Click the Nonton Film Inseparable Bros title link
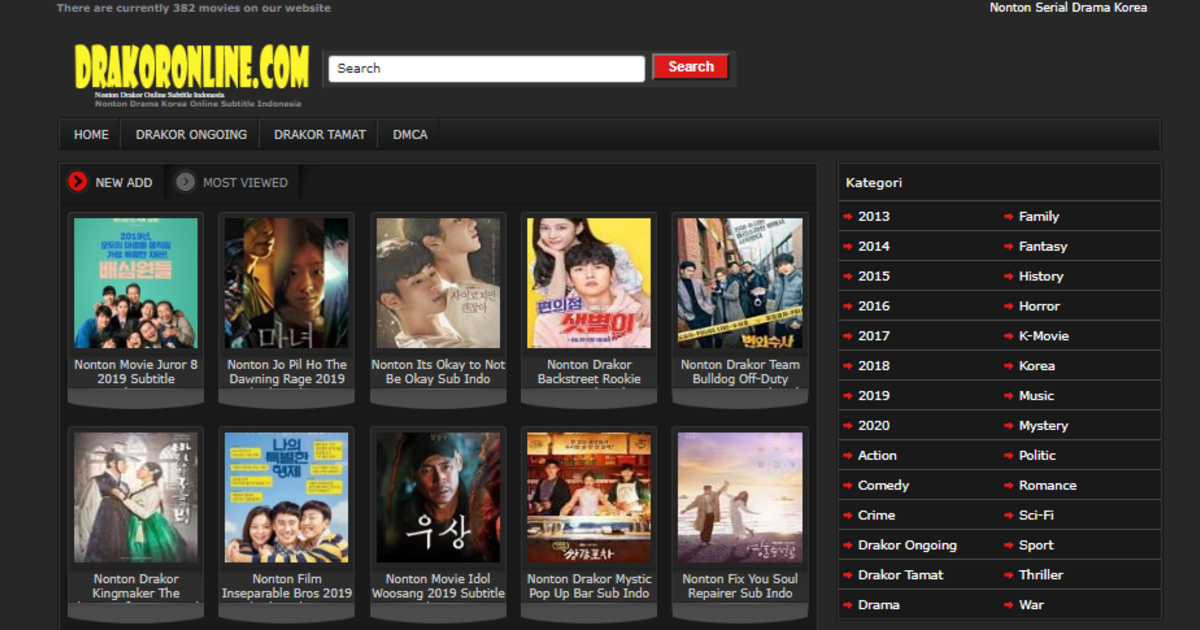 [x=287, y=586]
